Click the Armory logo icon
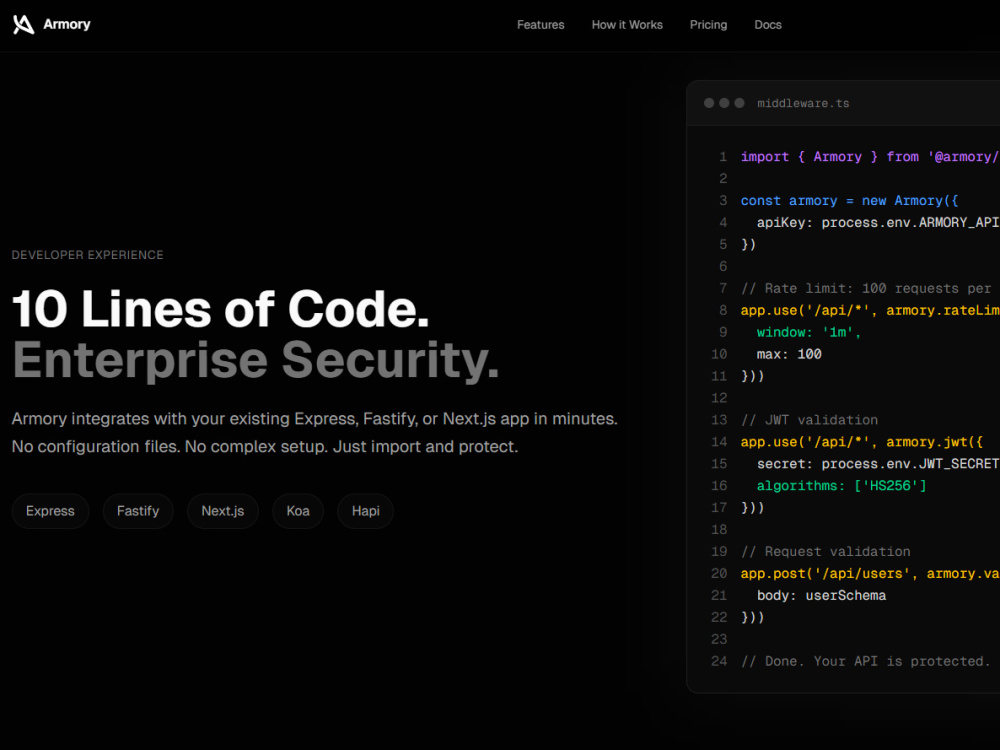The height and width of the screenshot is (750, 1000). [x=24, y=24]
